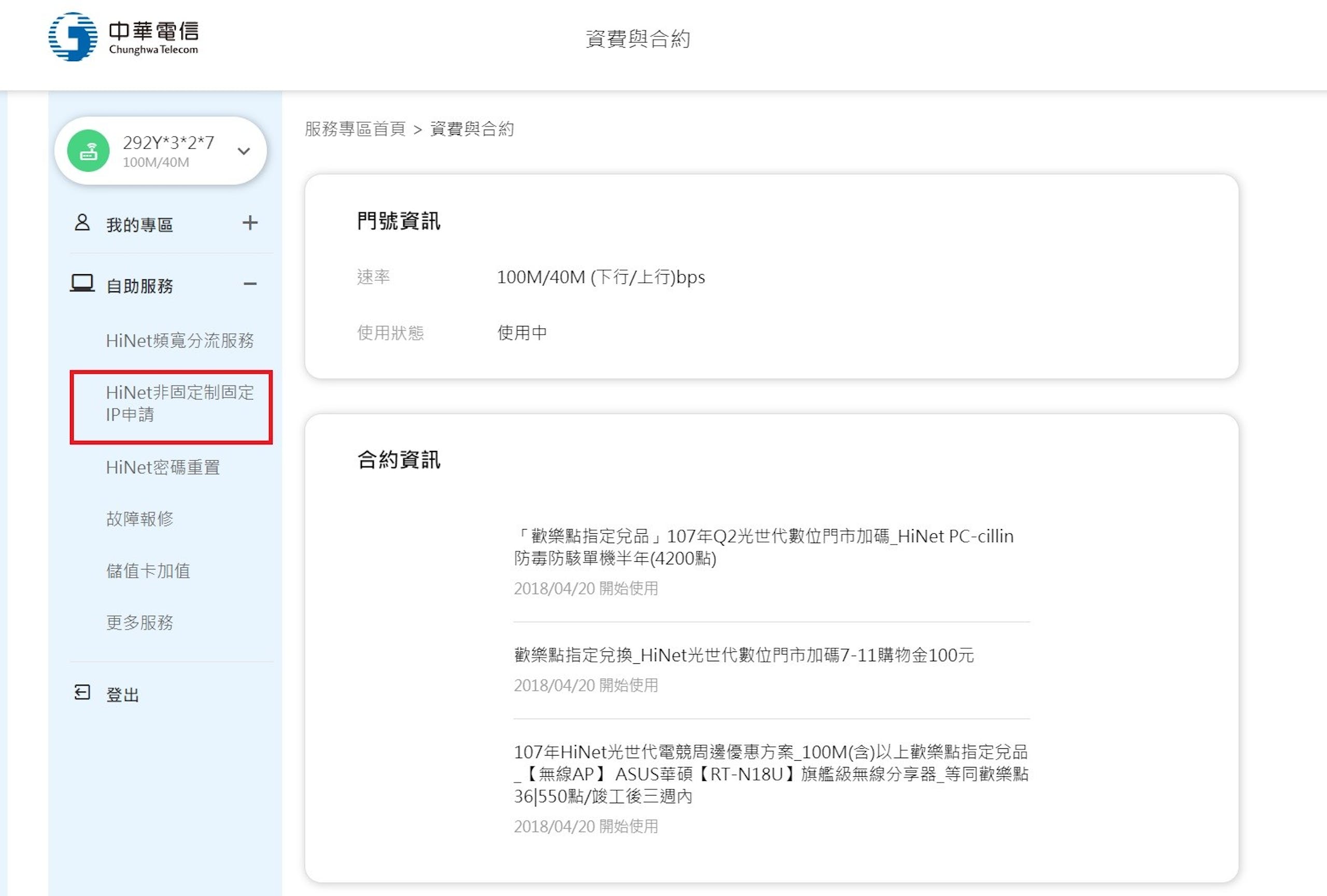This screenshot has height=896, width=1327.
Task: Open 故障報修 page
Action: [x=140, y=519]
